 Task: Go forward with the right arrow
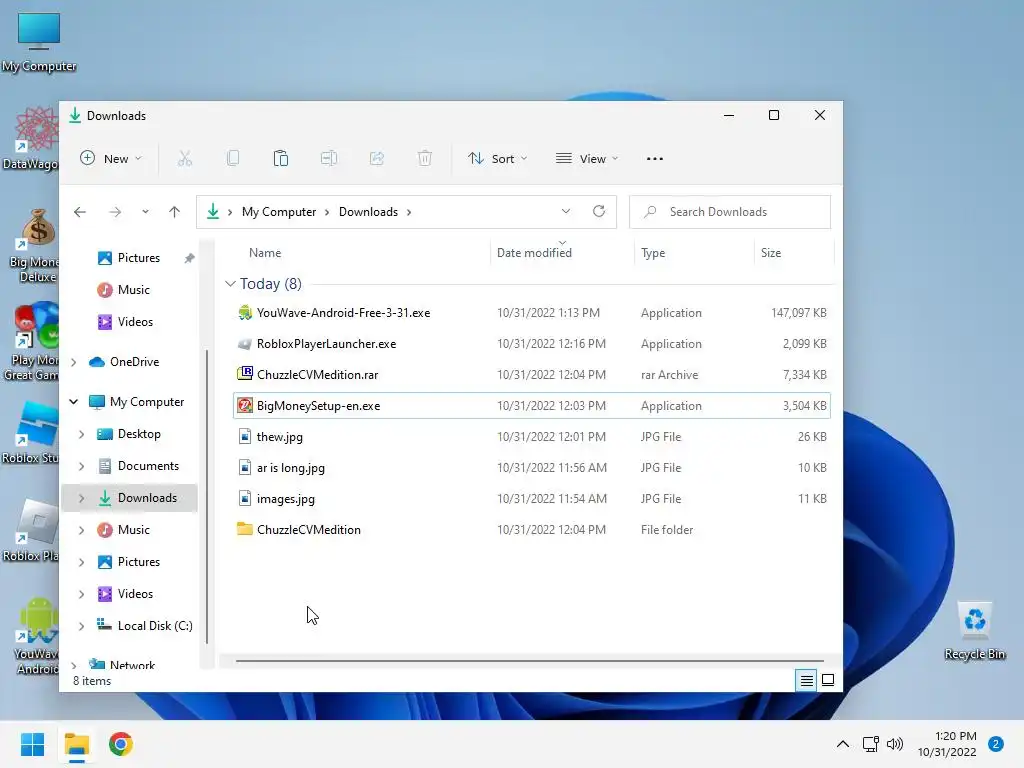pyautogui.click(x=115, y=212)
